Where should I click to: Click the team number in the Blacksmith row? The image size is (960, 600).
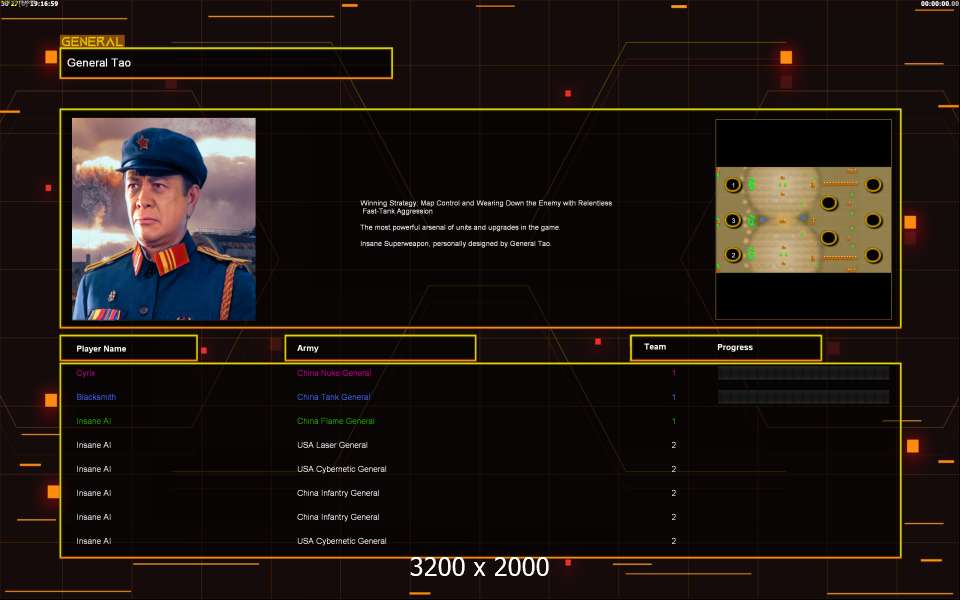673,397
